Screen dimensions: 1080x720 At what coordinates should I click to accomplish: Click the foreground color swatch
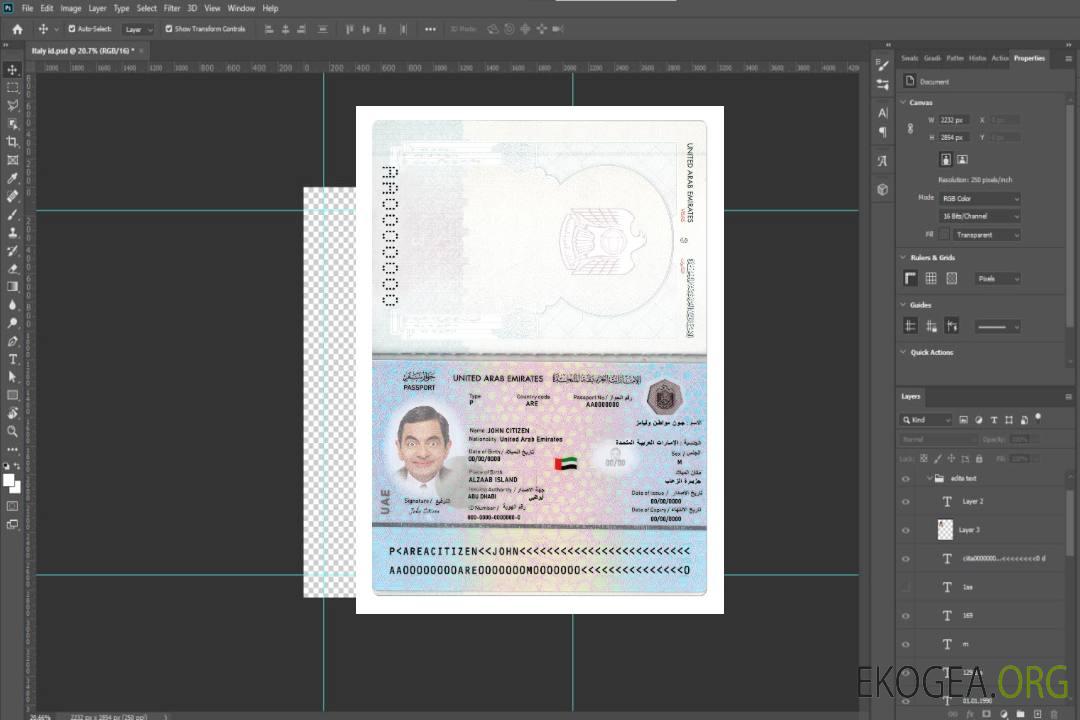pyautogui.click(x=8, y=480)
